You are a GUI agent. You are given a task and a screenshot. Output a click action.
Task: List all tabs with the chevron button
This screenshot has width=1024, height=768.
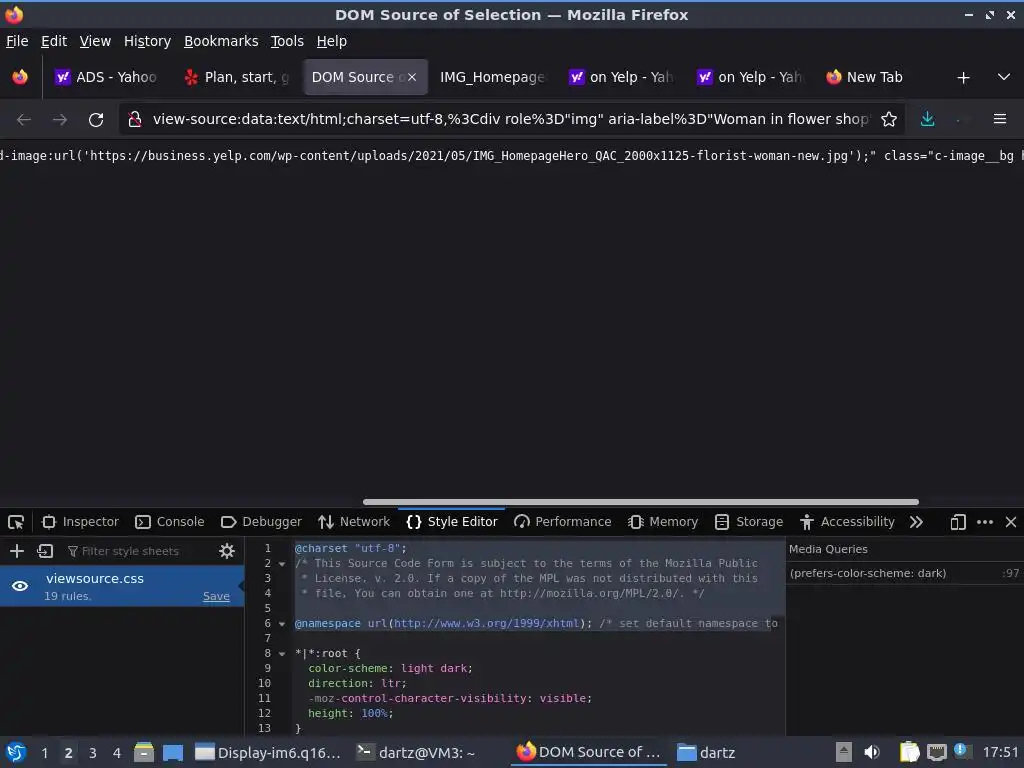coord(1004,77)
